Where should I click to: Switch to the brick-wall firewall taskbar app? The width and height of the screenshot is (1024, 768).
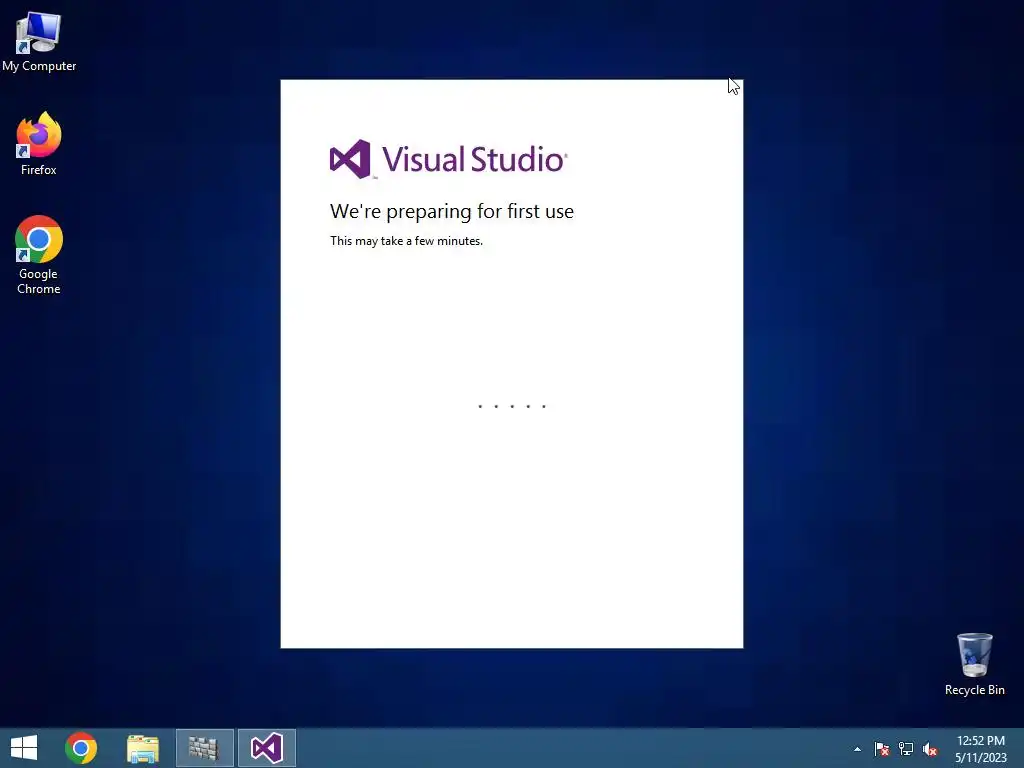click(204, 748)
